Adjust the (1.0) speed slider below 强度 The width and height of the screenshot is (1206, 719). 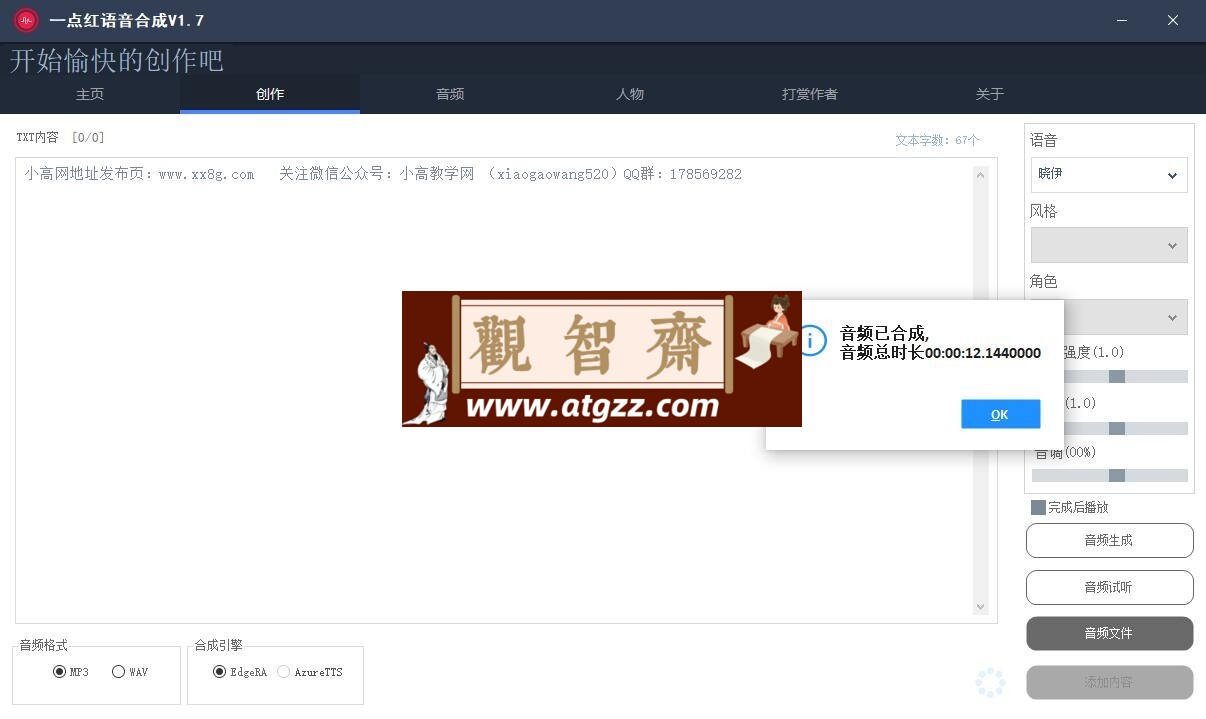pos(1117,428)
